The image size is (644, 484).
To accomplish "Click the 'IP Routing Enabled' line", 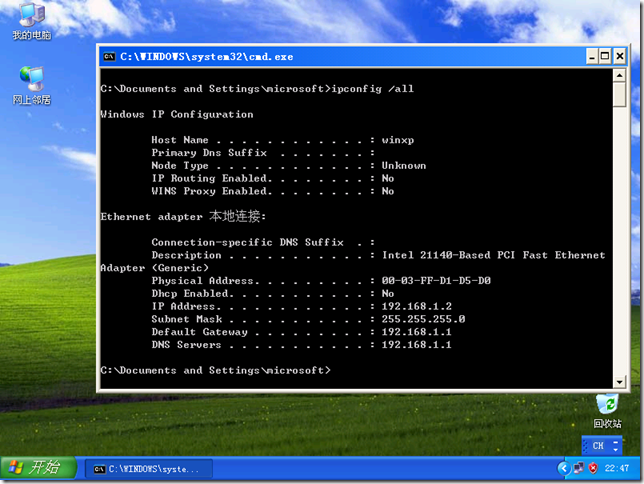I will 273,178.
